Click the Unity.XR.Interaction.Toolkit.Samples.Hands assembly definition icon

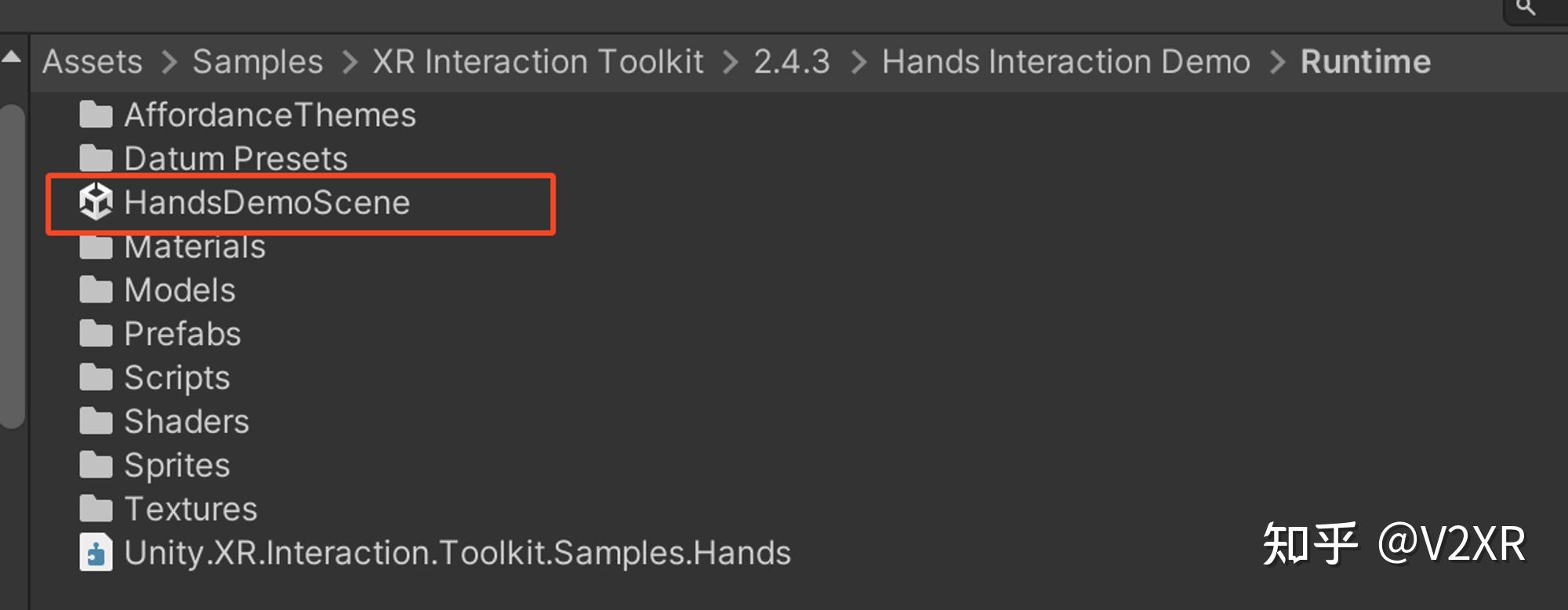[x=96, y=553]
